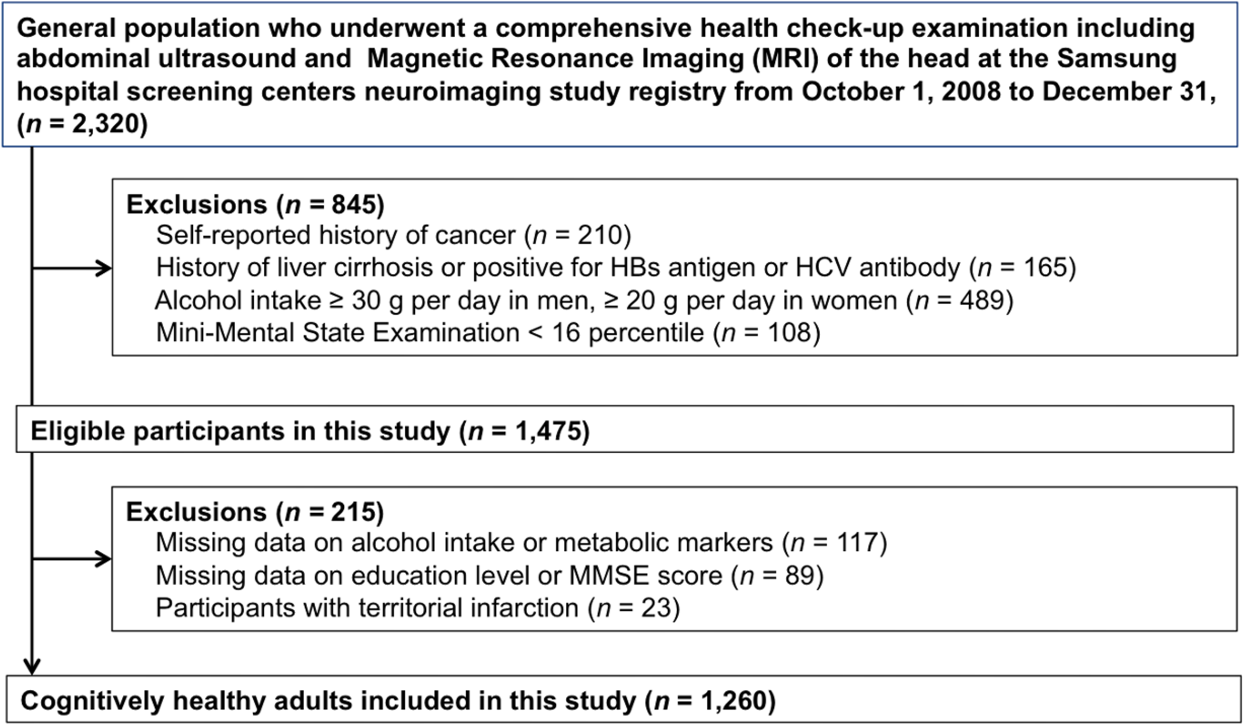Click the "(n = 1,260)" final count text

pos(711,702)
